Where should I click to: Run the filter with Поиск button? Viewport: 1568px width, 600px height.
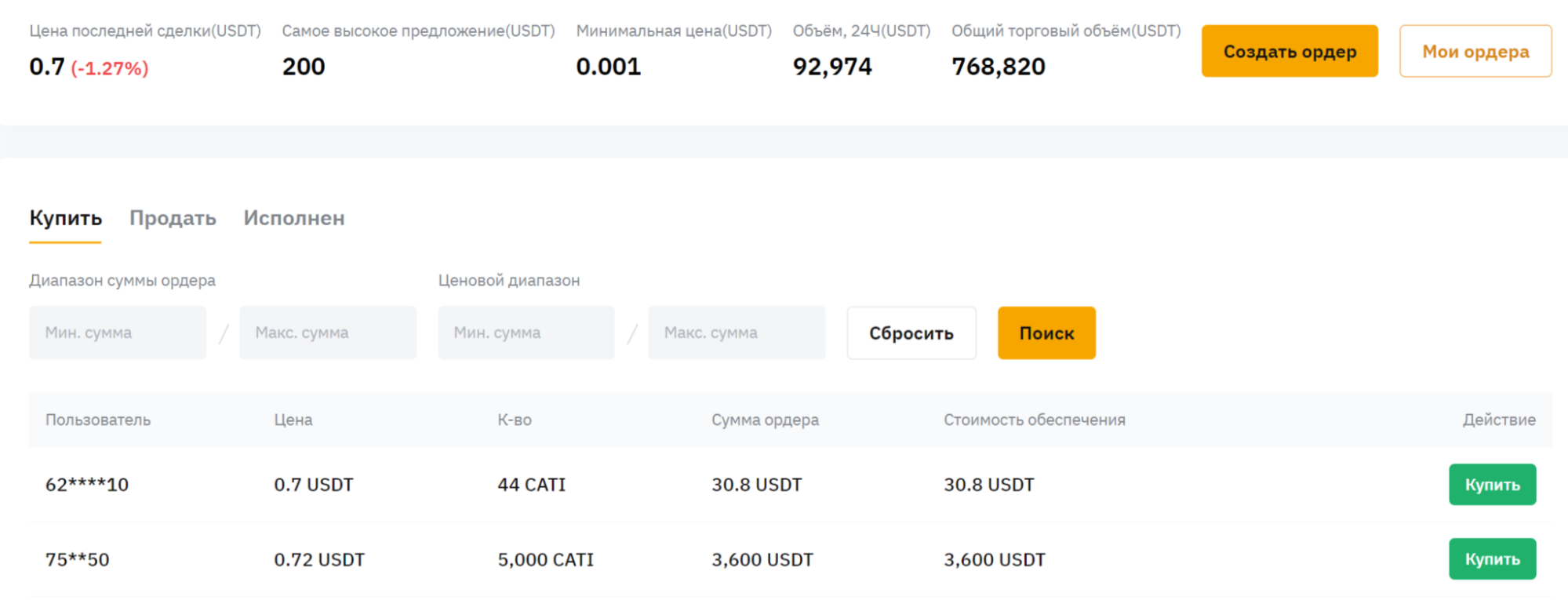[1046, 333]
